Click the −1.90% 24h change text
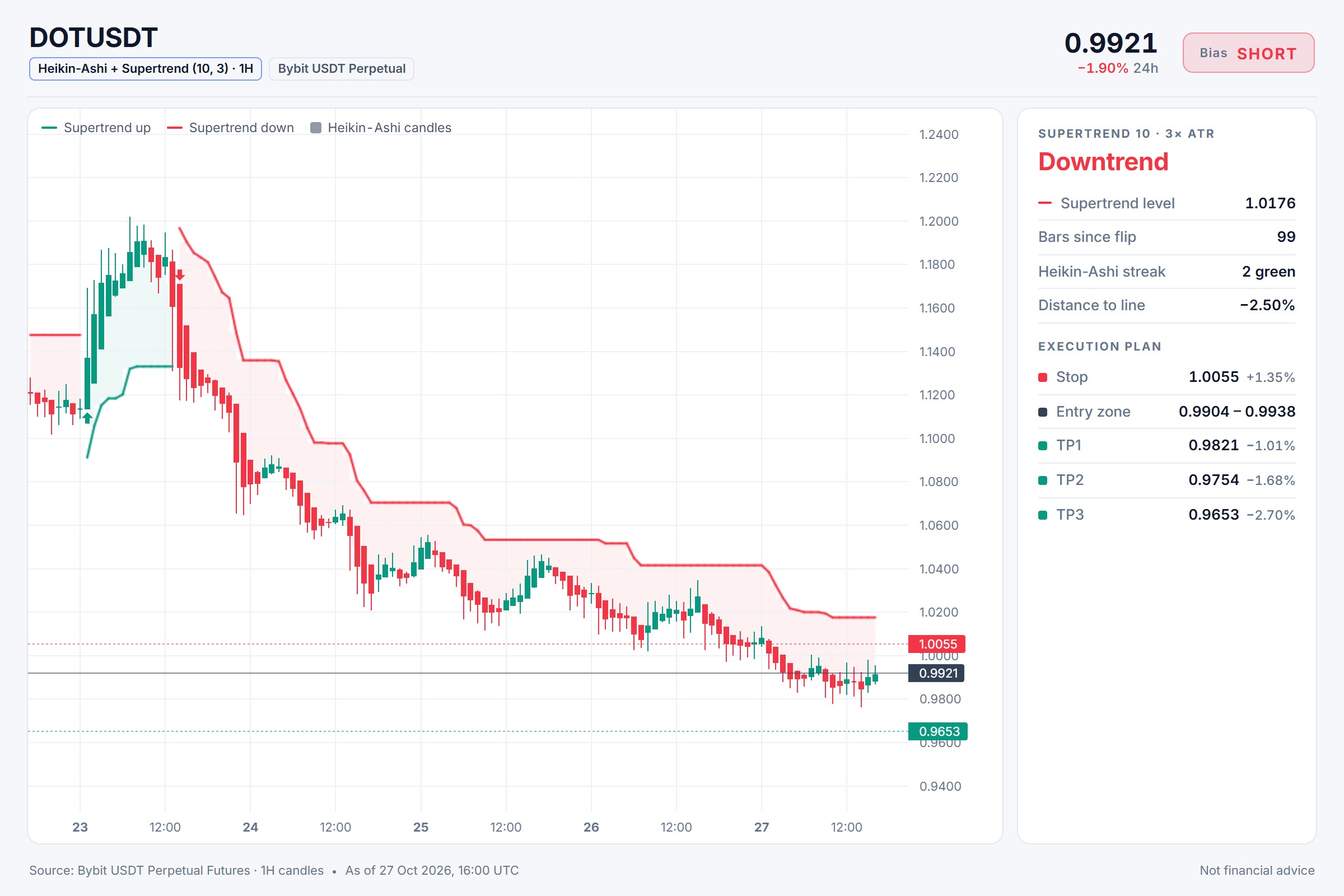This screenshot has width=1344, height=896. pos(1117,68)
